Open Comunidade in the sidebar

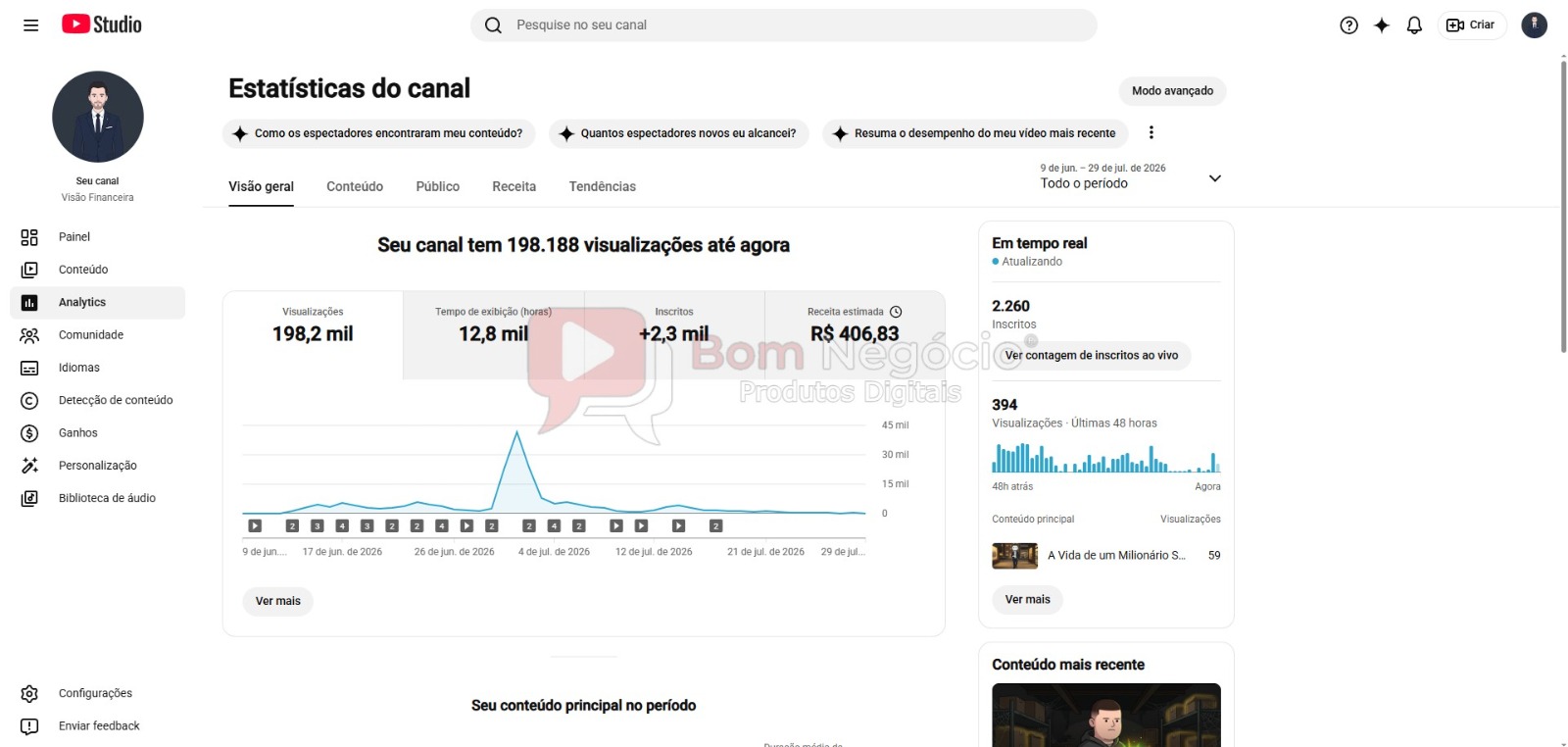click(x=98, y=335)
